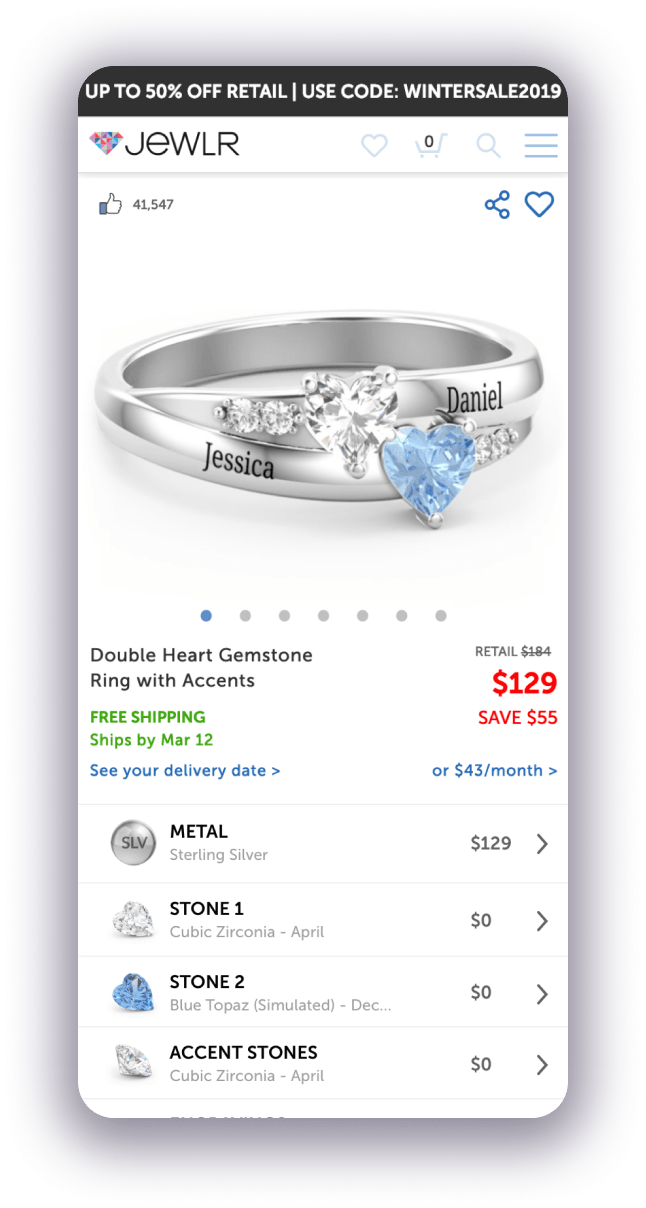Expand the Metal option chevron
Image resolution: width=646 pixels, height=1208 pixels.
point(542,844)
